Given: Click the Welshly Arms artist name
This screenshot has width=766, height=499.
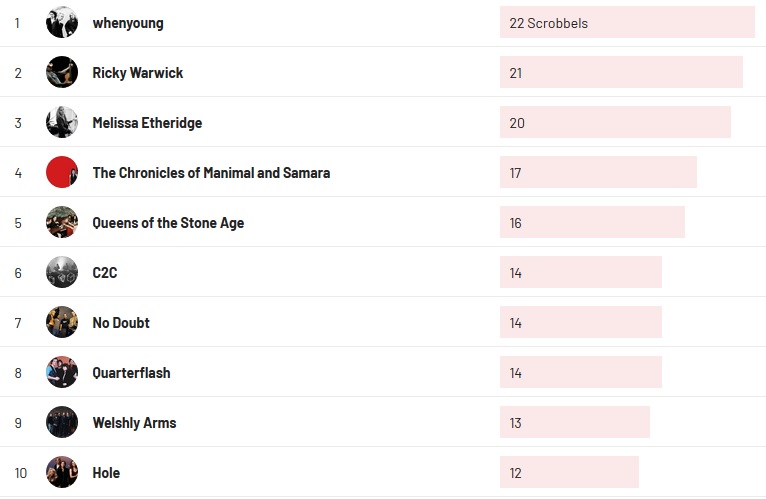Looking at the screenshot, I should (x=134, y=423).
